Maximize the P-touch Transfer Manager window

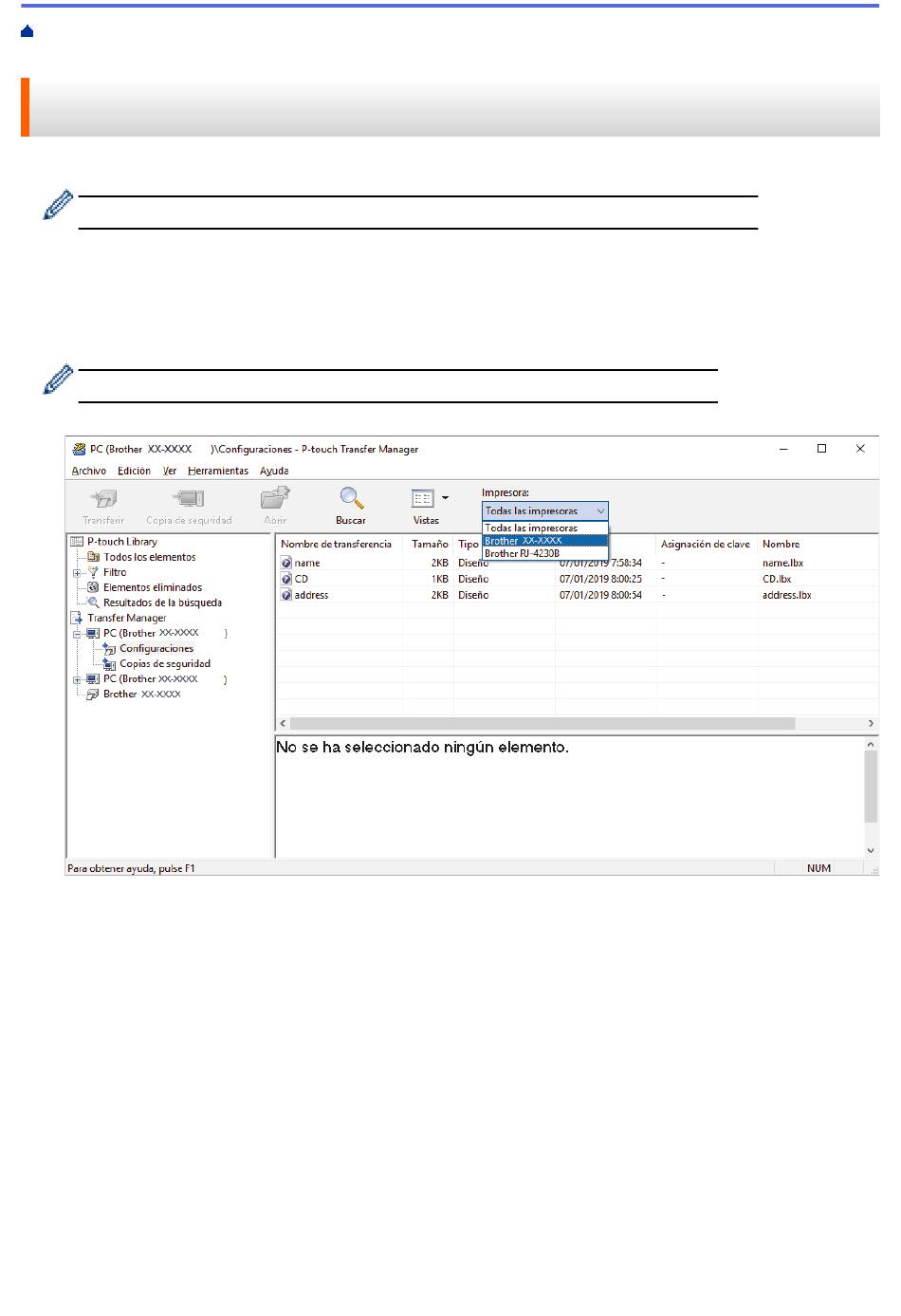[821, 449]
